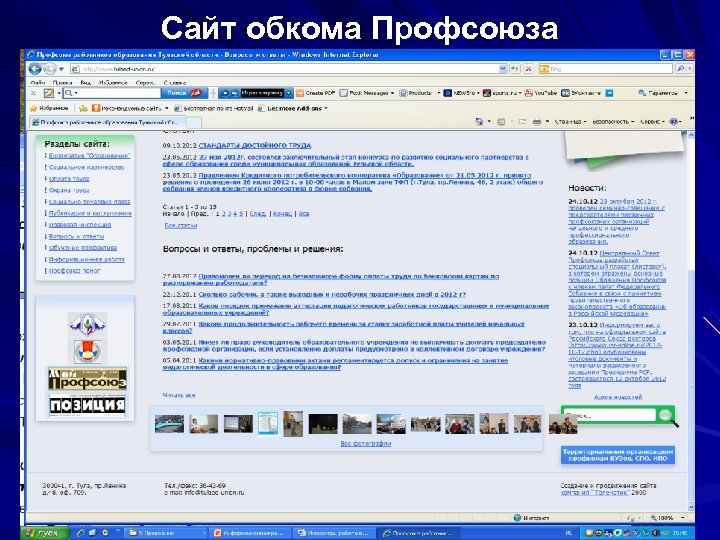The height and width of the screenshot is (540, 720).
Task: Select the current page's browser tab
Action: 107,122
